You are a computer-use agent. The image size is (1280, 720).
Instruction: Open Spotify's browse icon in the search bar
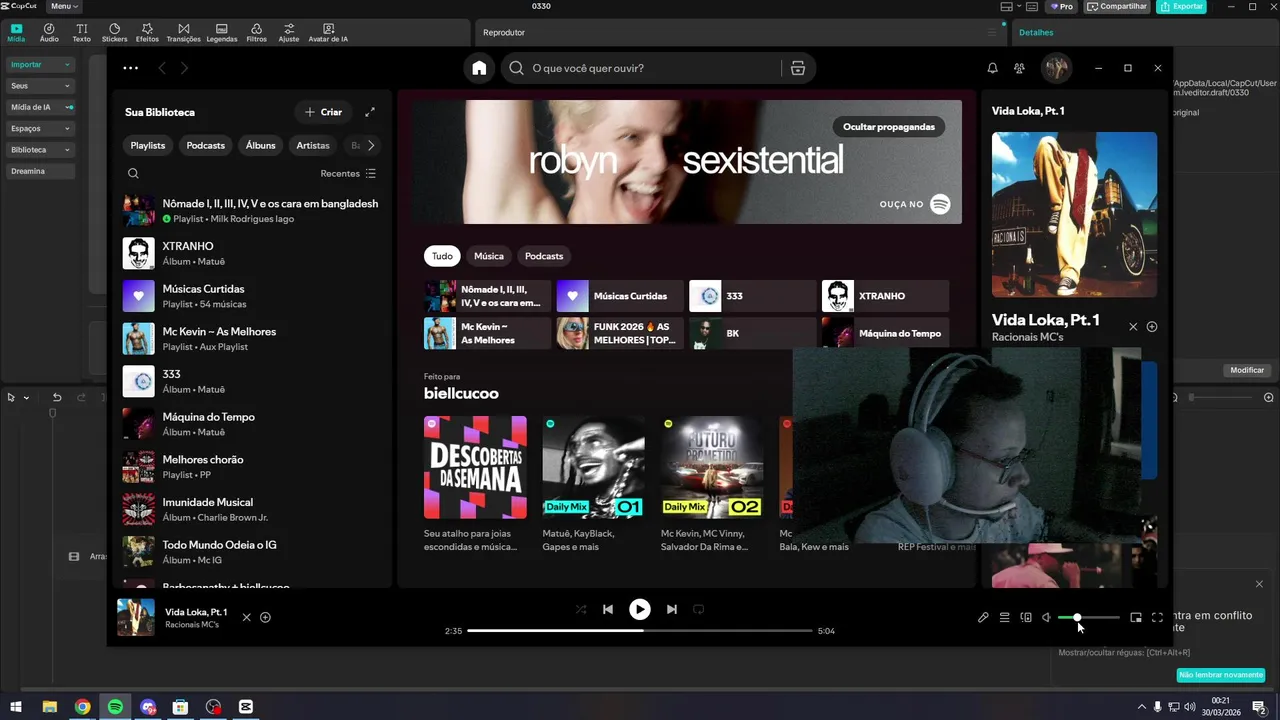(797, 68)
